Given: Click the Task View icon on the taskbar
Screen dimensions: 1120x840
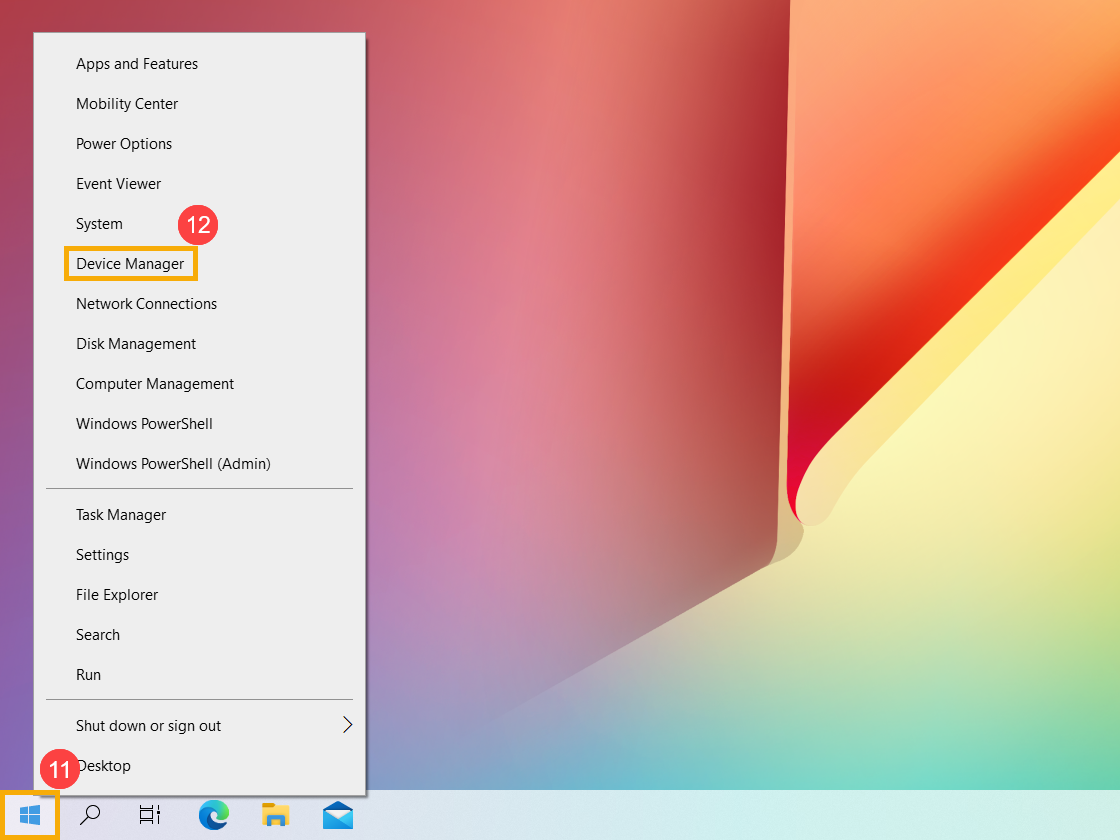Looking at the screenshot, I should [149, 815].
